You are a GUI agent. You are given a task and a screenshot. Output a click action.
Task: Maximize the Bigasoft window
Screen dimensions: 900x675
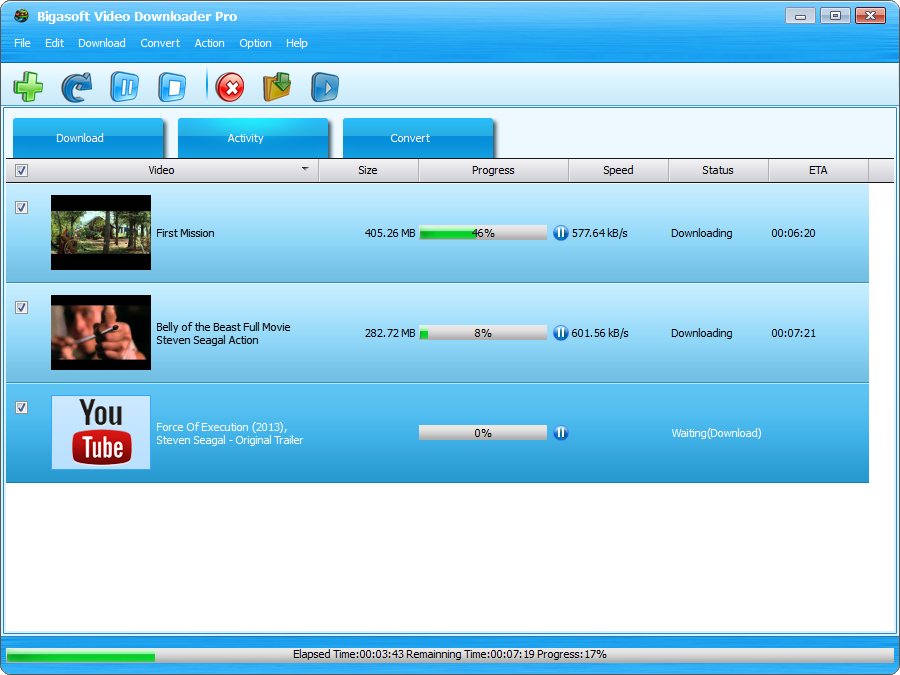coord(836,15)
